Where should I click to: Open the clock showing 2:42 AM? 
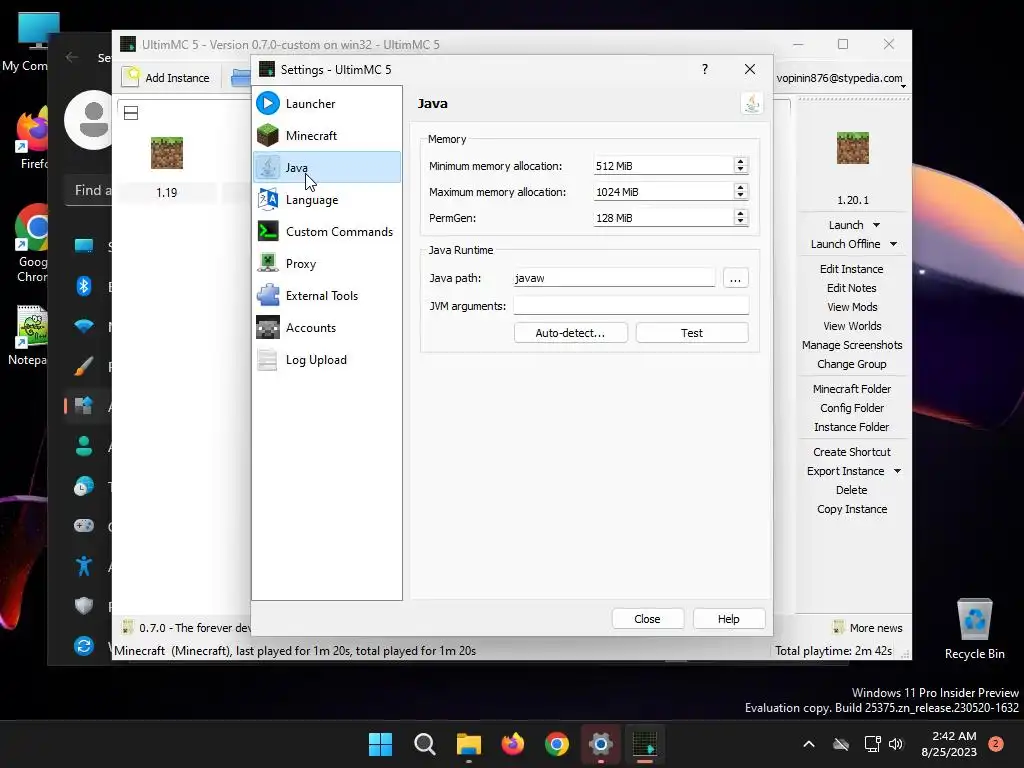949,744
